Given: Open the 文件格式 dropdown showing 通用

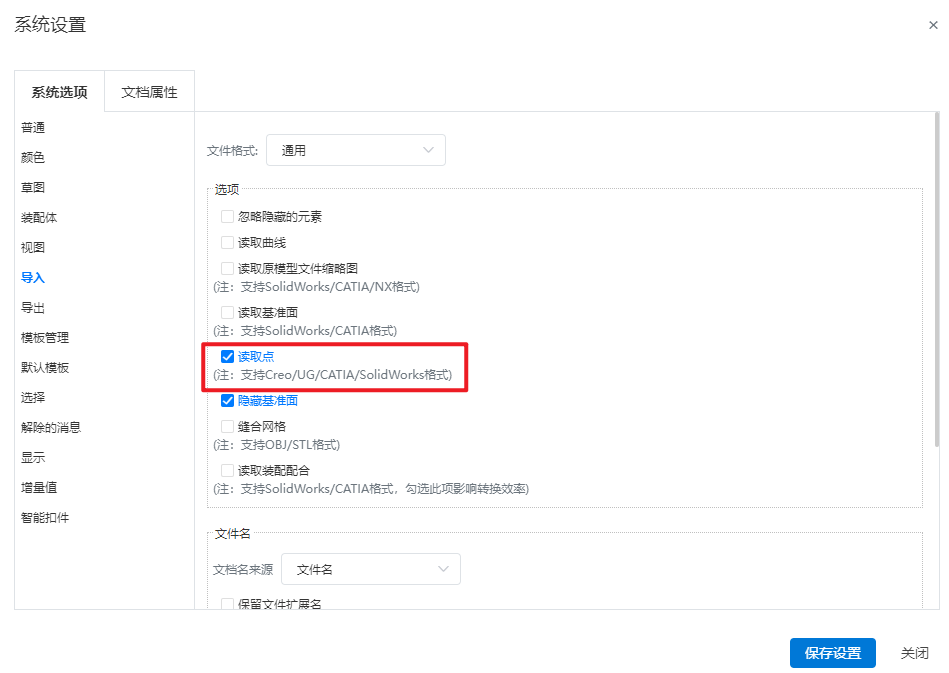Looking at the screenshot, I should click(356, 150).
